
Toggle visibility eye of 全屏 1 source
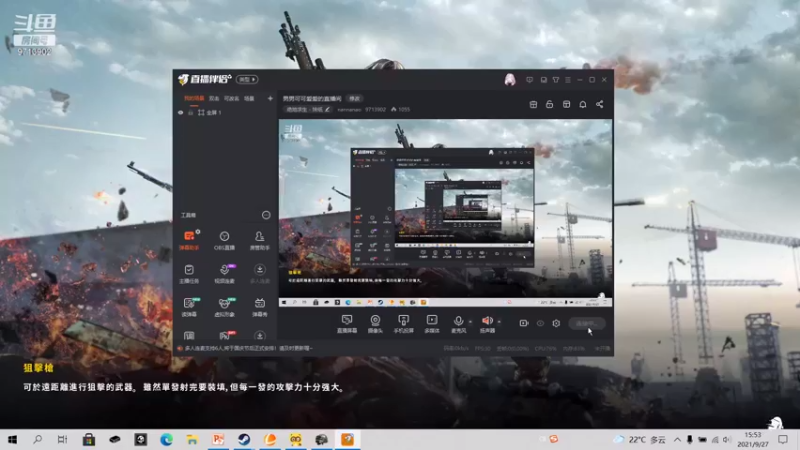coord(181,113)
